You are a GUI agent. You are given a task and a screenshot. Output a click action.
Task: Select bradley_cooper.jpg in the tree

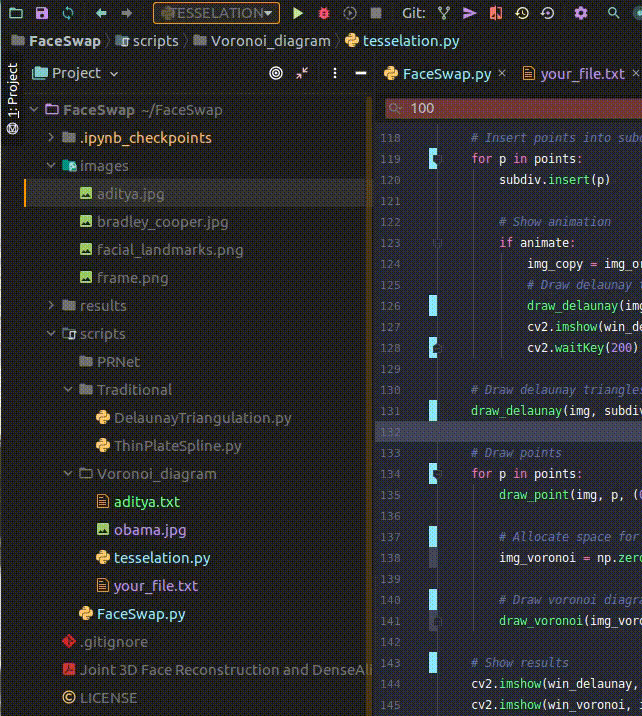pos(163,222)
